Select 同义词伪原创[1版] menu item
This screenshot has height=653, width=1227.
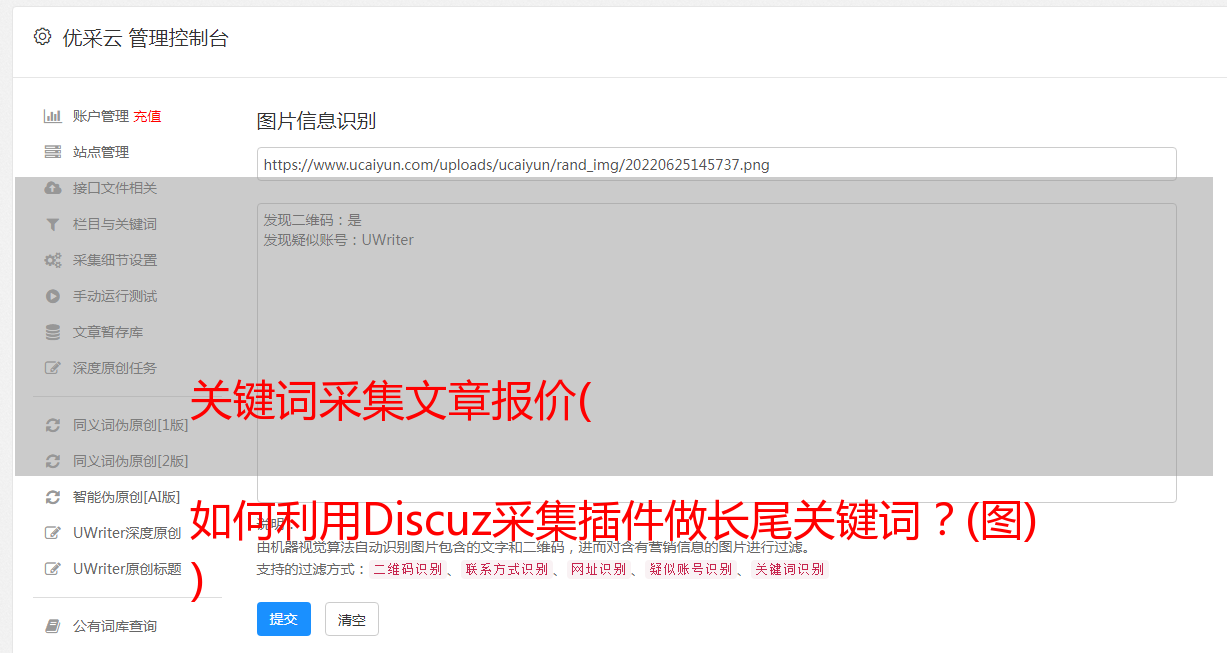tap(130, 425)
